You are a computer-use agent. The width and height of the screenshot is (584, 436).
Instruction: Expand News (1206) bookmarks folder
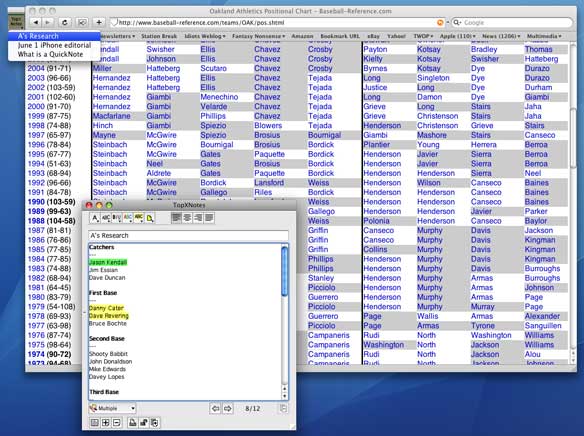point(501,36)
